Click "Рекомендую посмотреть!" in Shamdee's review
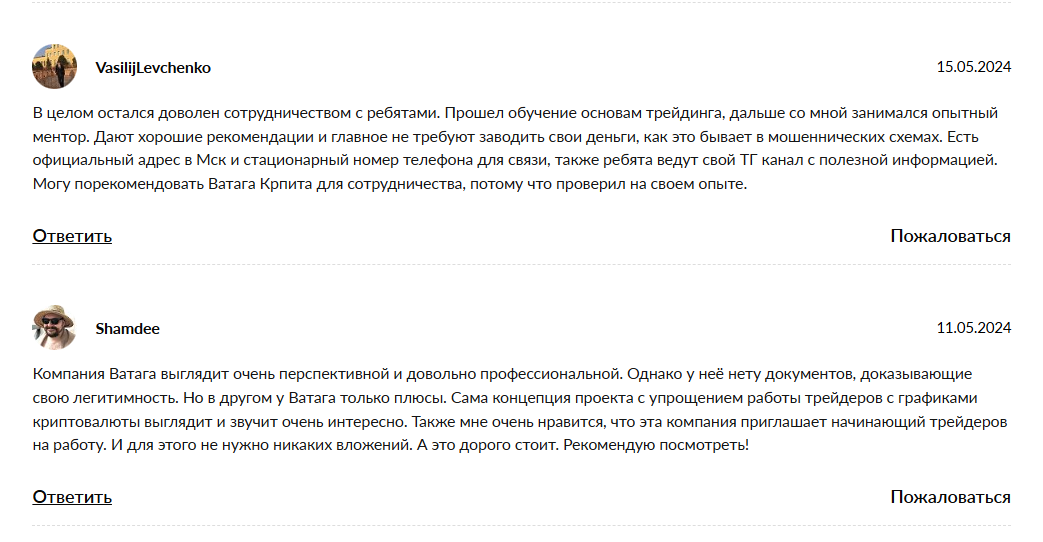The image size is (1043, 542). point(655,446)
